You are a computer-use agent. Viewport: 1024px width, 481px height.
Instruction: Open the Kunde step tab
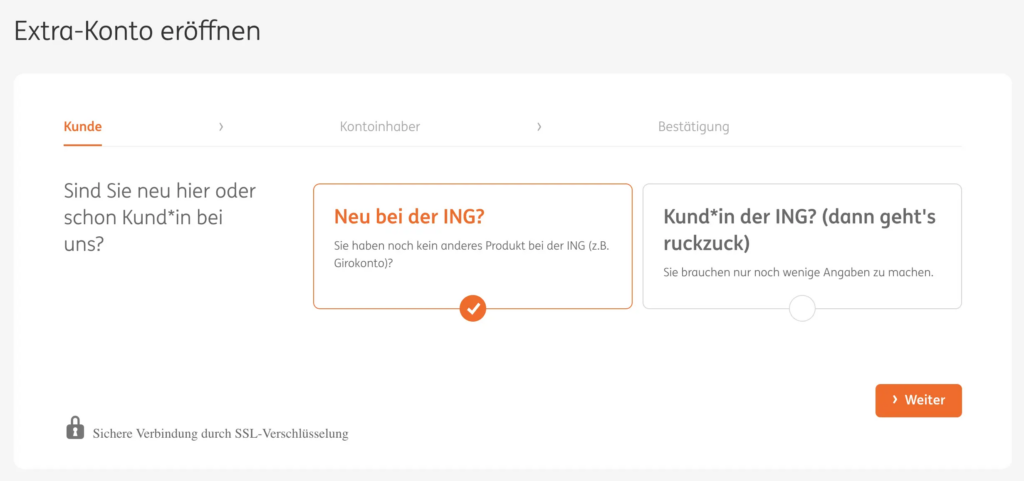coord(83,127)
